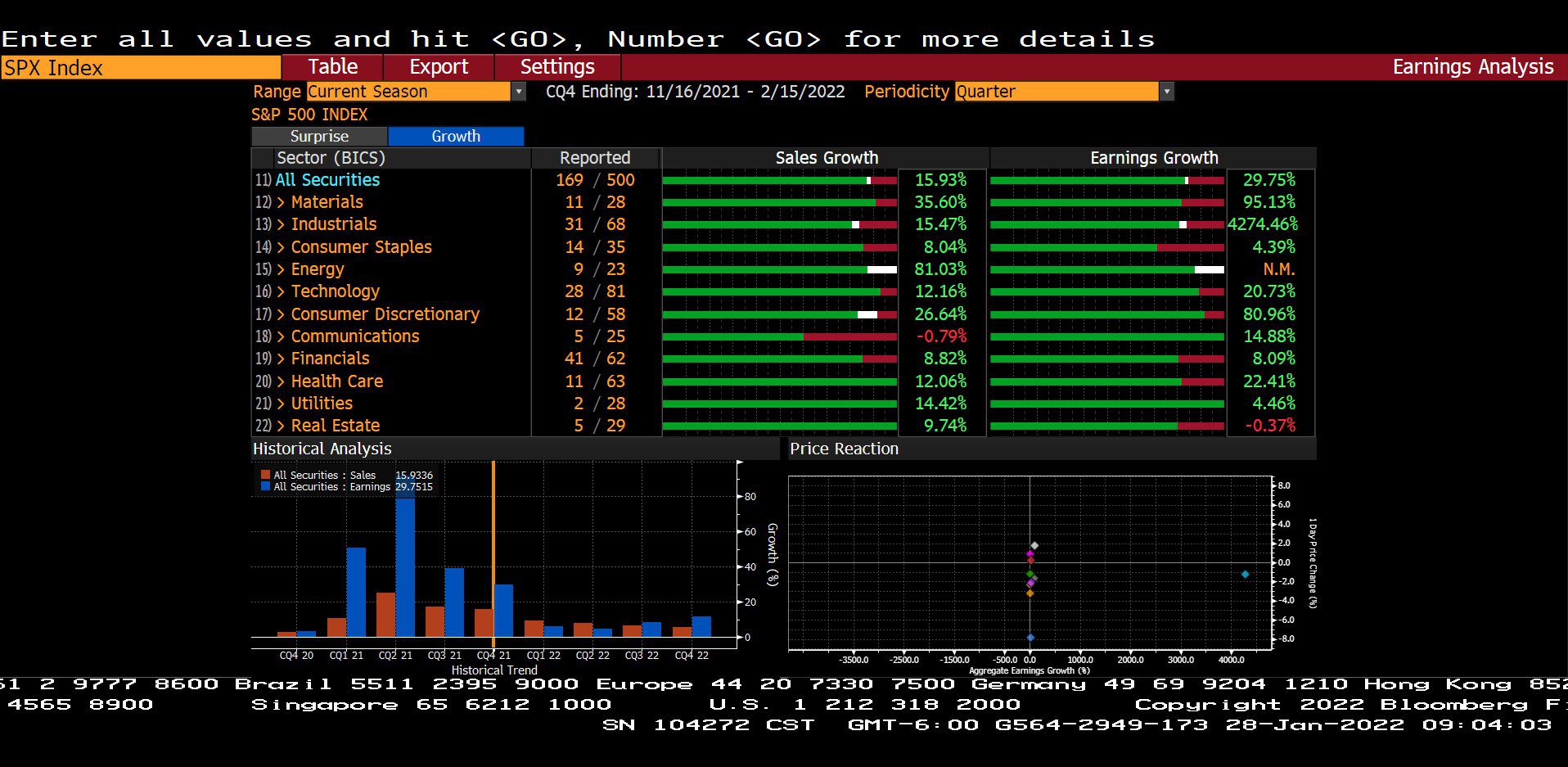
Task: Click the Earnings Analysis title label
Action: tap(1473, 67)
